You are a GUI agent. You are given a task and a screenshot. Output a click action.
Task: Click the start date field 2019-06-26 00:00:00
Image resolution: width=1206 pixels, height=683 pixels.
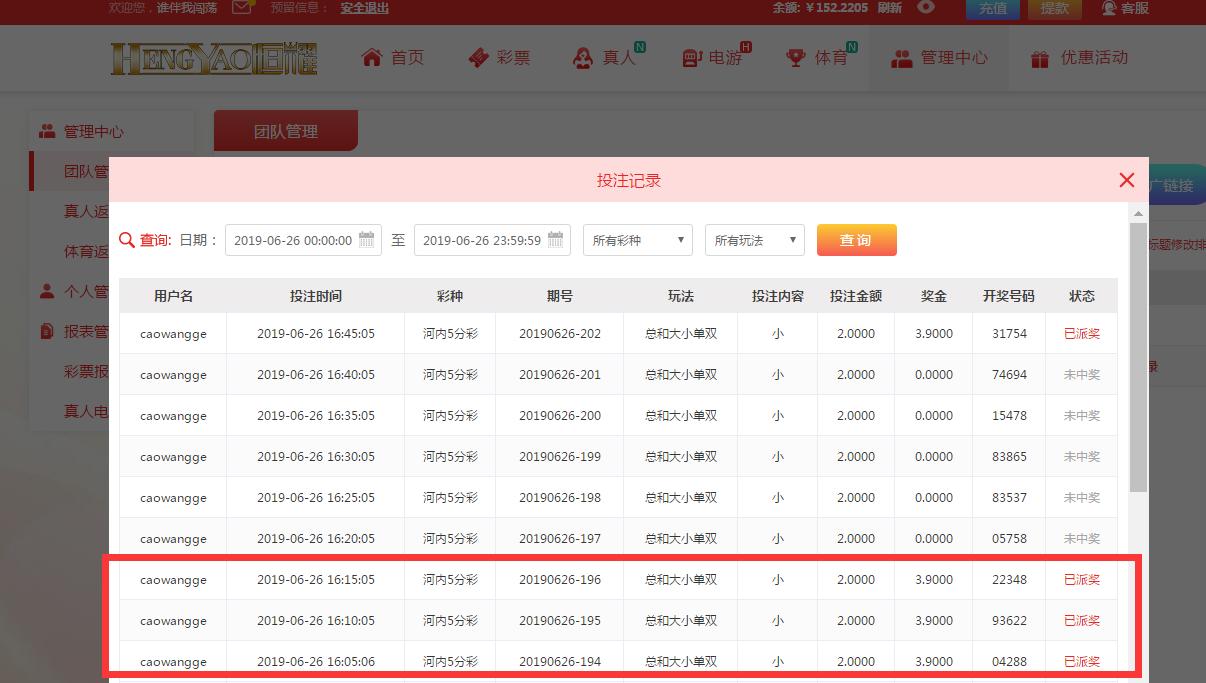click(303, 240)
